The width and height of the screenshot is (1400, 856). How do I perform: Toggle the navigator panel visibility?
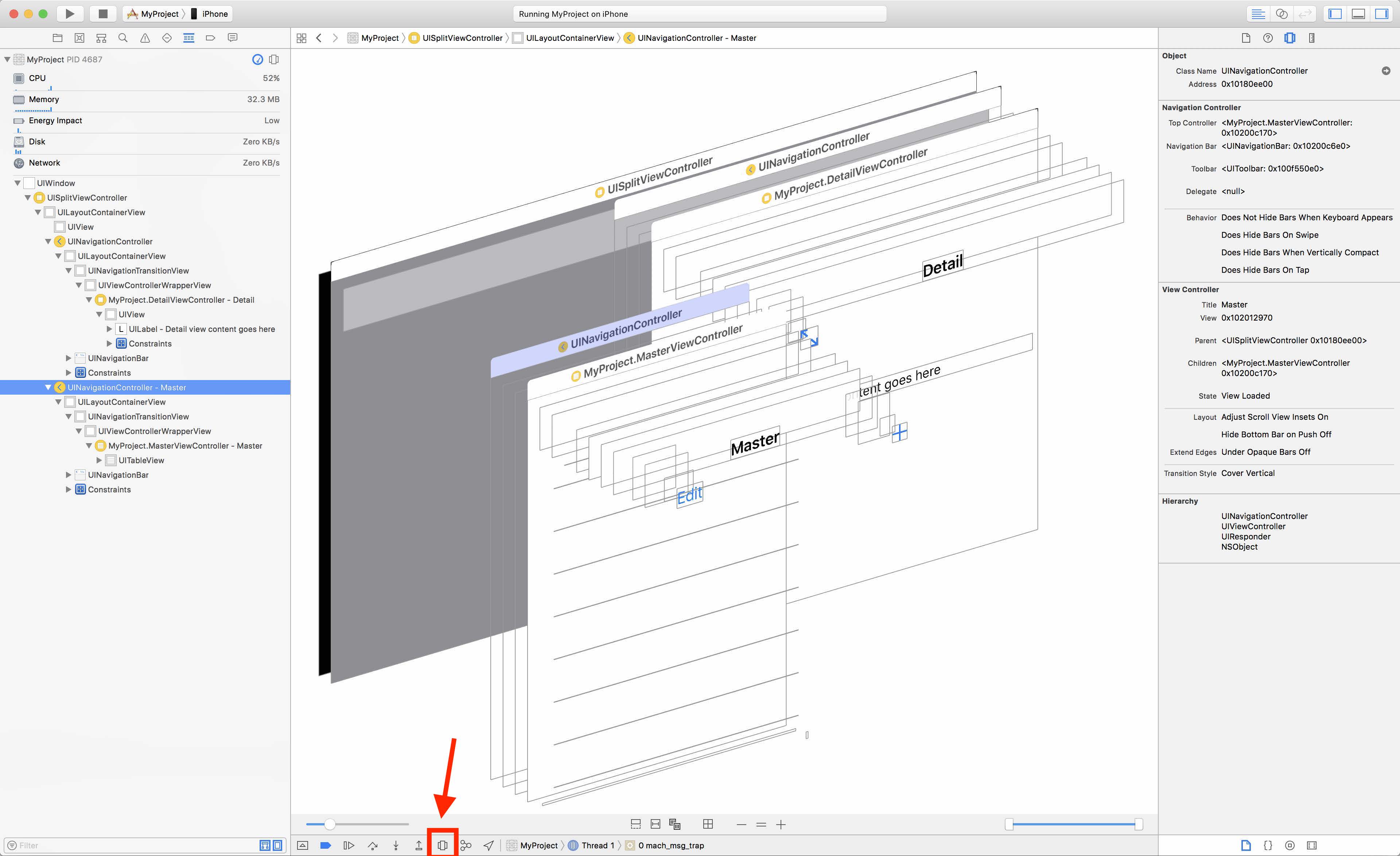coord(1335,13)
